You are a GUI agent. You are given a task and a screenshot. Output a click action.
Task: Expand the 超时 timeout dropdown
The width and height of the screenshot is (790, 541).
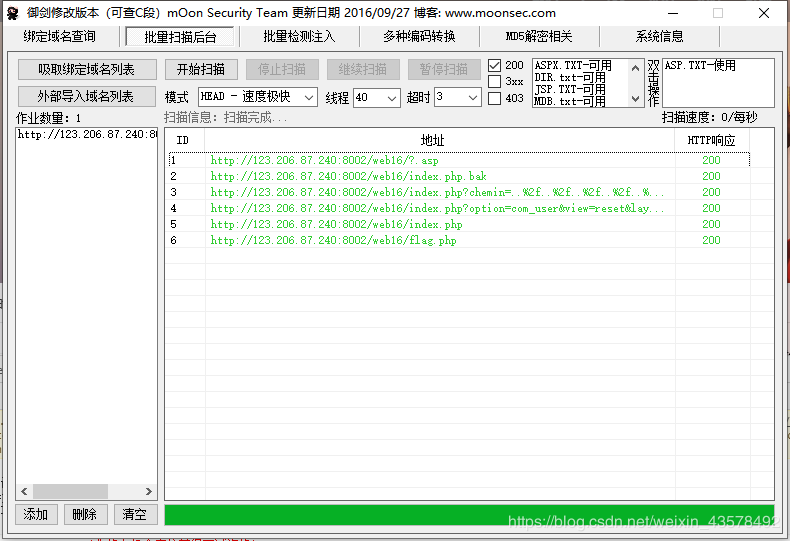click(x=458, y=97)
